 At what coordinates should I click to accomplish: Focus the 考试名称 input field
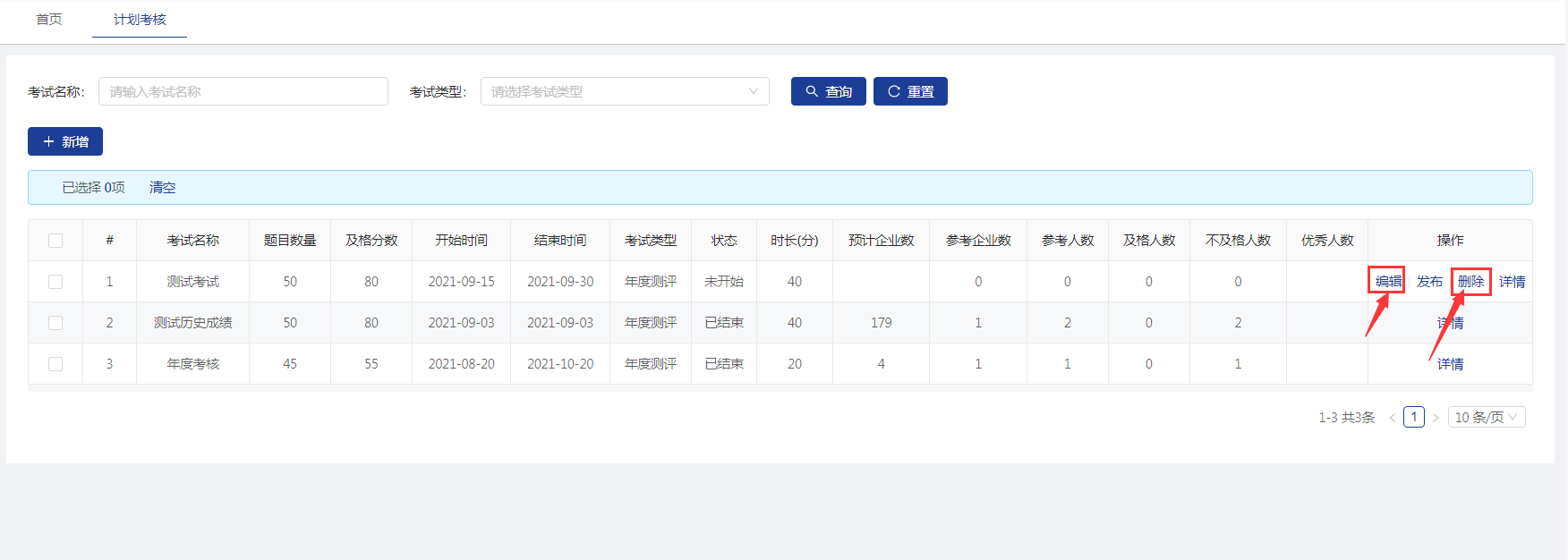coord(243,91)
